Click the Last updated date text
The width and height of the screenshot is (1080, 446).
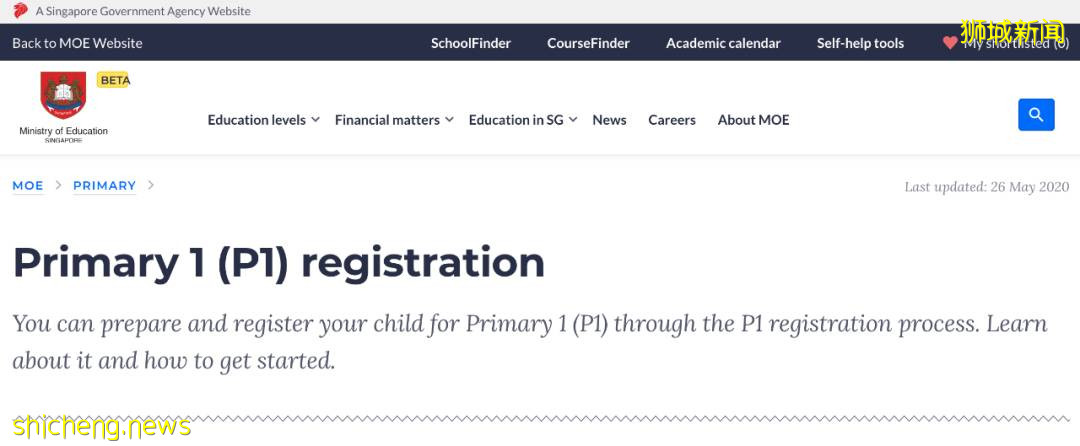(986, 187)
